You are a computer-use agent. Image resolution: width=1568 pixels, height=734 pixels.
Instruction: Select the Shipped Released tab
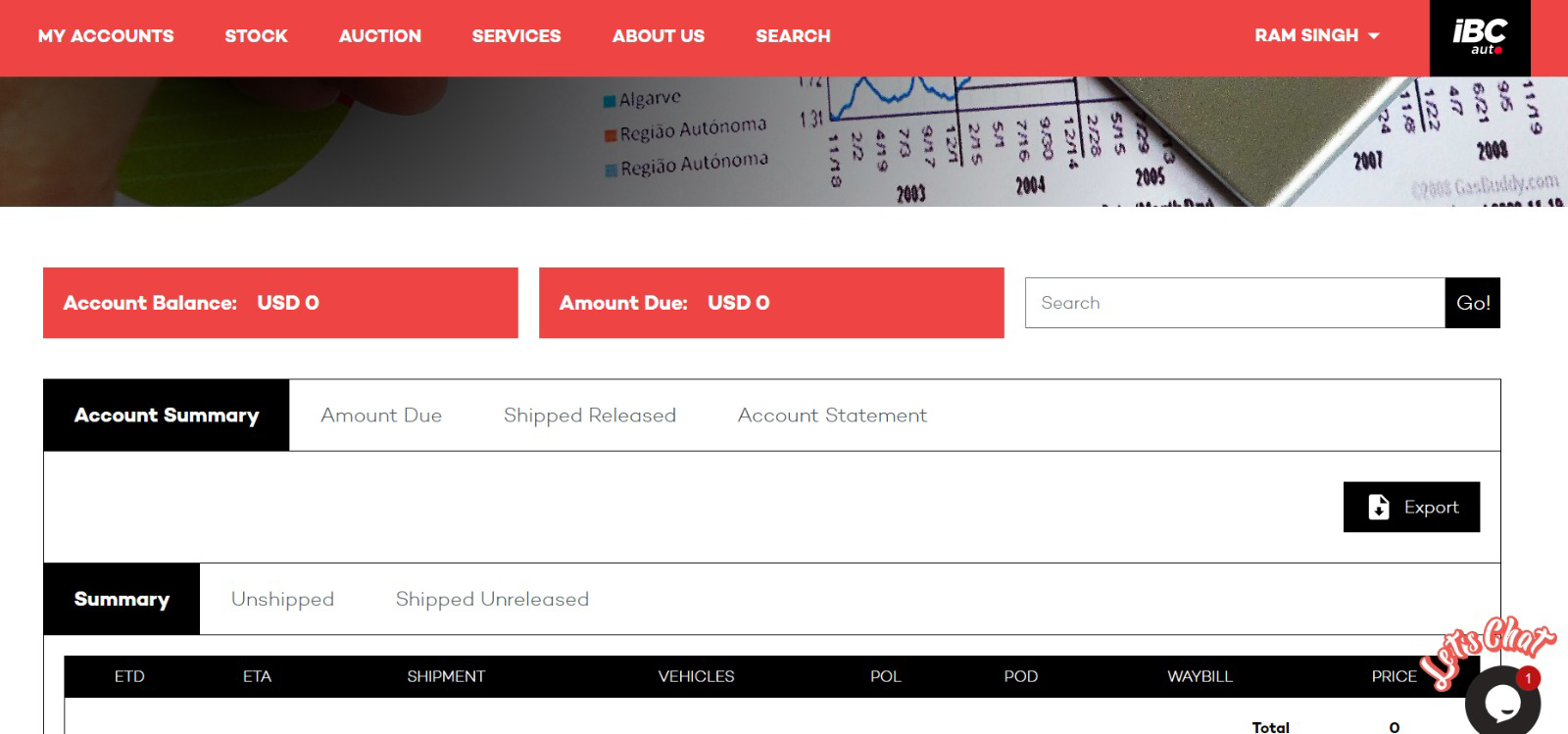click(x=590, y=416)
